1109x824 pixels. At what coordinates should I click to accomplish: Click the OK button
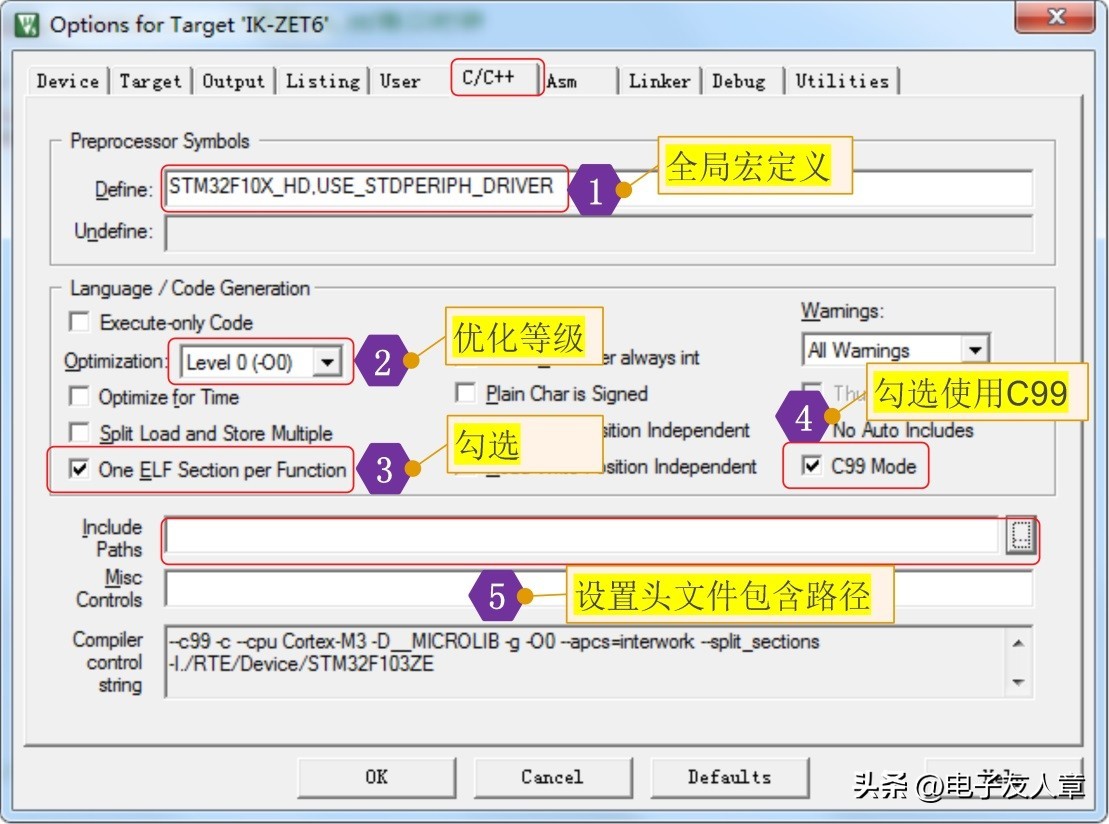click(x=376, y=778)
